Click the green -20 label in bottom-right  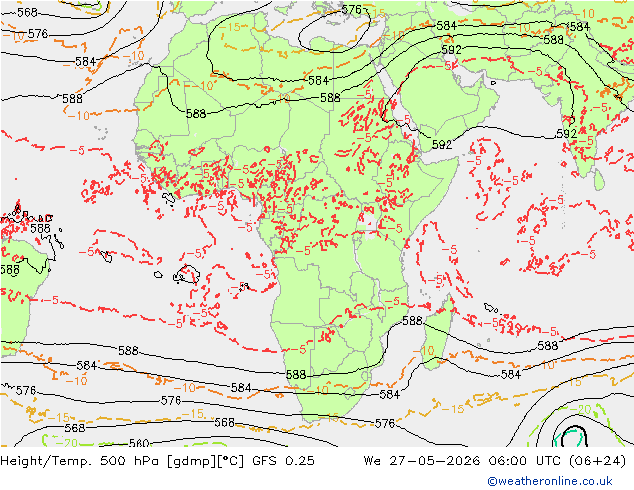(x=581, y=410)
